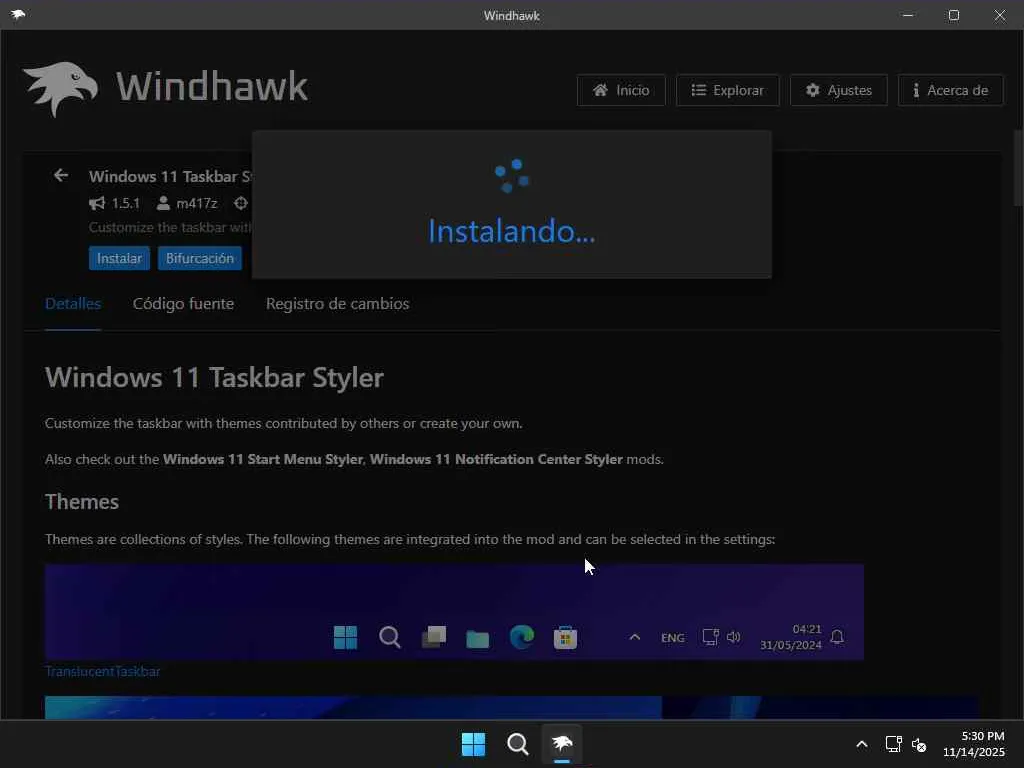Open the Explorar mods list
Viewport: 1024px width, 768px height.
coord(728,90)
